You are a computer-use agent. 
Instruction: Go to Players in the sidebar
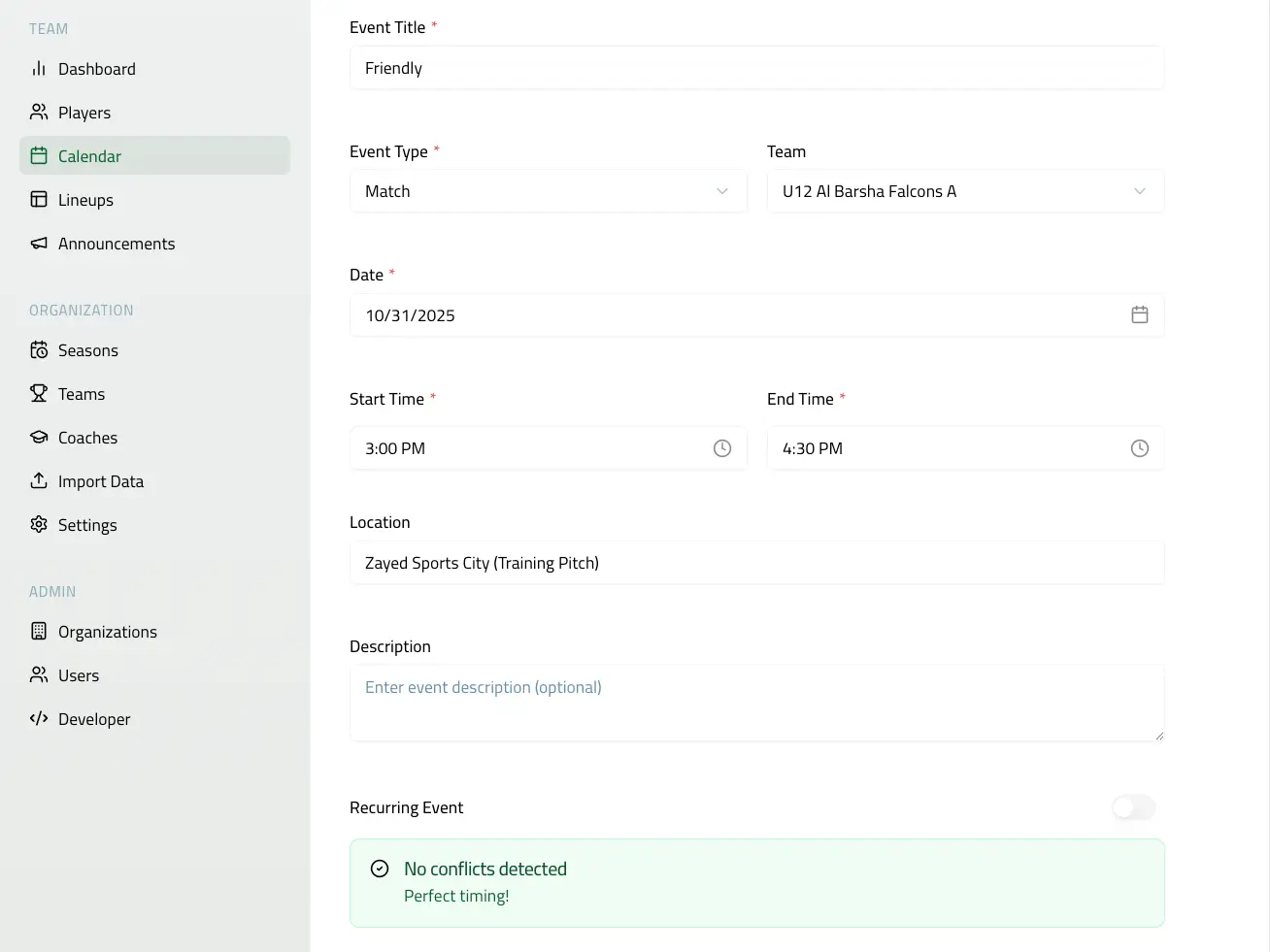[84, 113]
